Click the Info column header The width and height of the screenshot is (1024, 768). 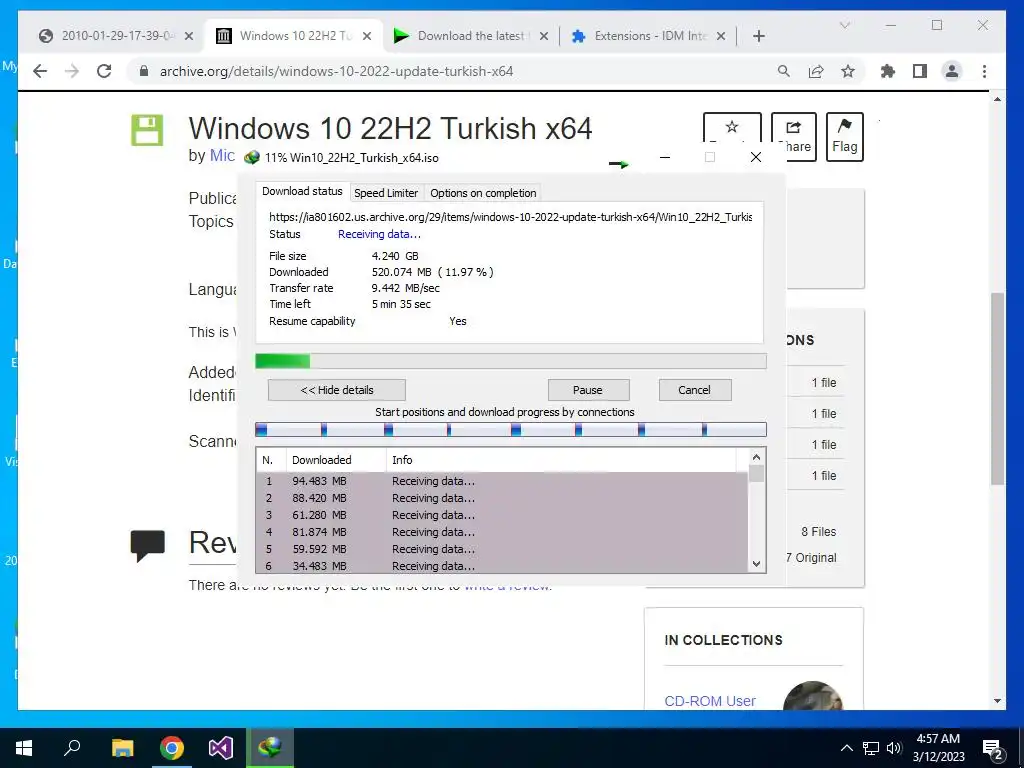(561, 460)
